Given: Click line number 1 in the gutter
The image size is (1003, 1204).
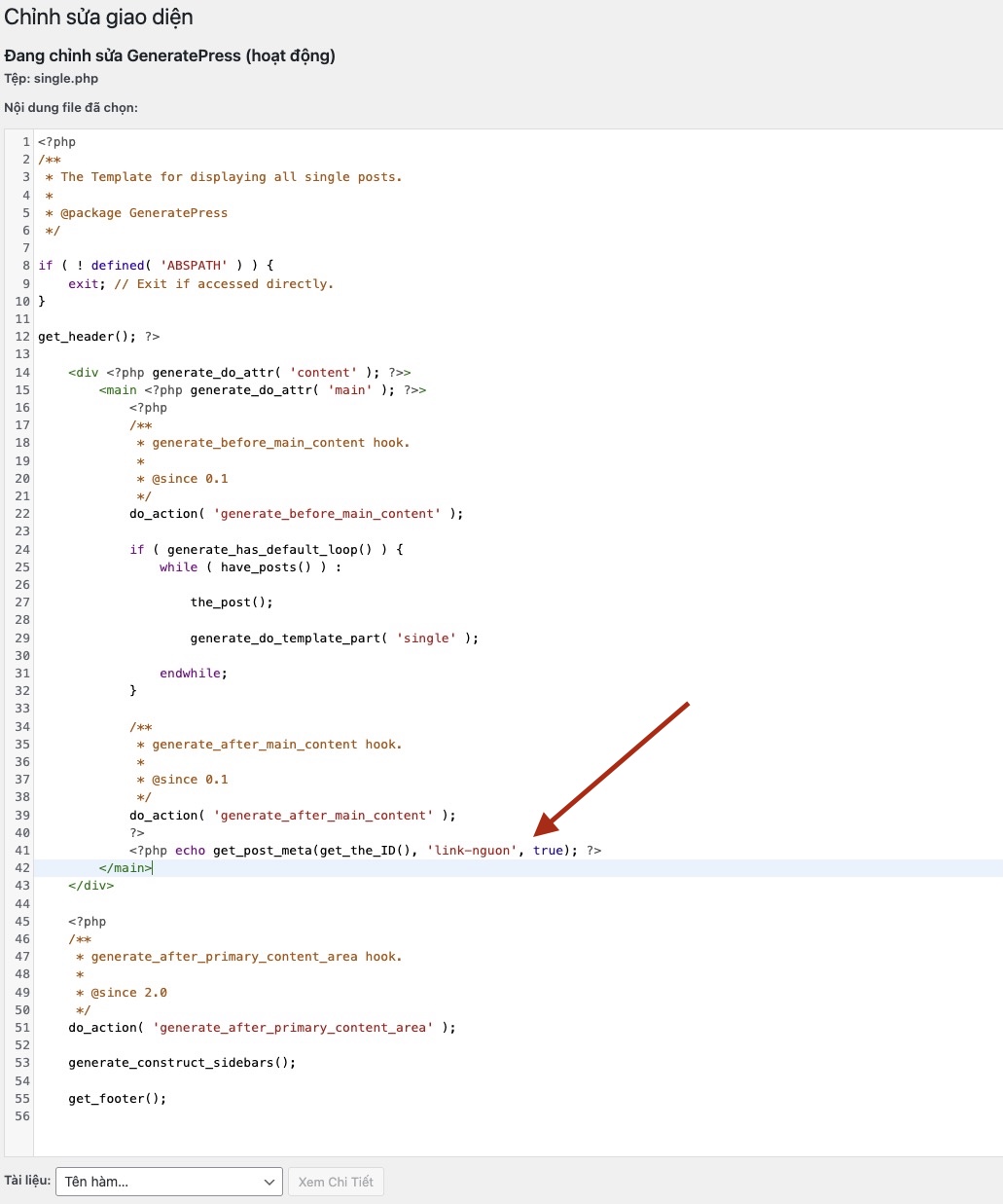Looking at the screenshot, I should pos(26,142).
